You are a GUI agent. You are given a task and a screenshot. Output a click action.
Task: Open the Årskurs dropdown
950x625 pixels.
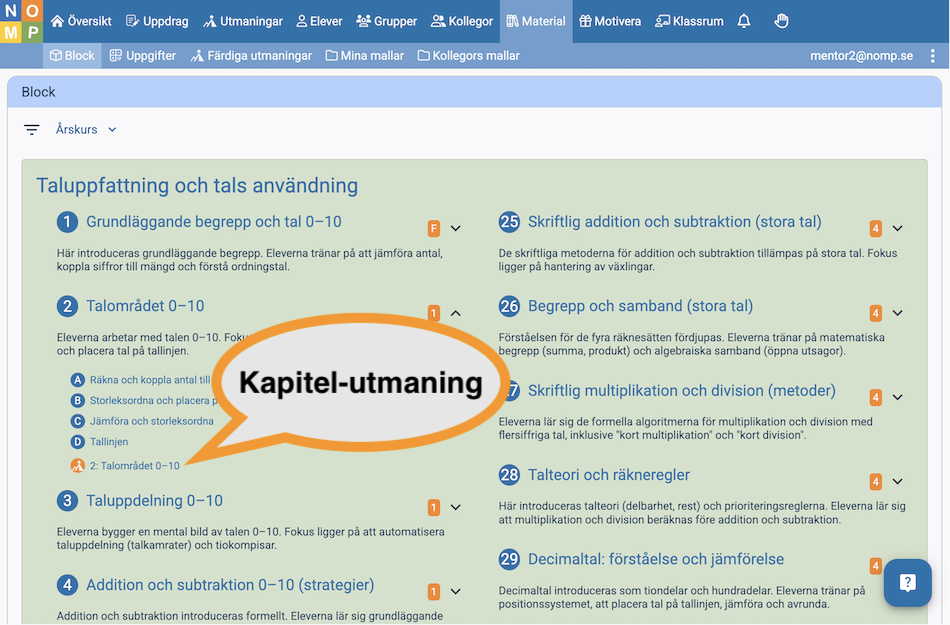[x=86, y=130]
